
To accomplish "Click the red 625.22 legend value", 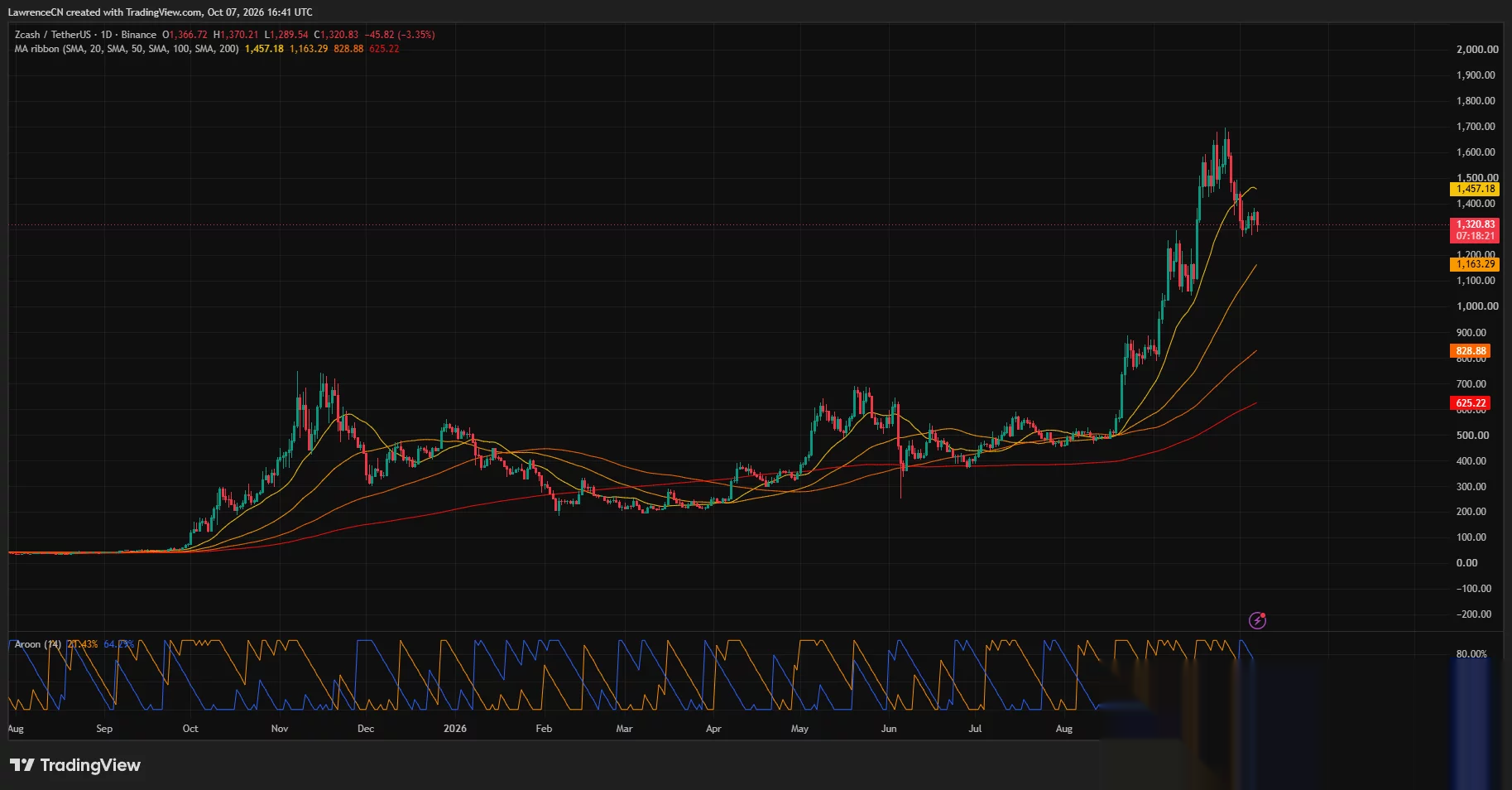I will [x=384, y=49].
